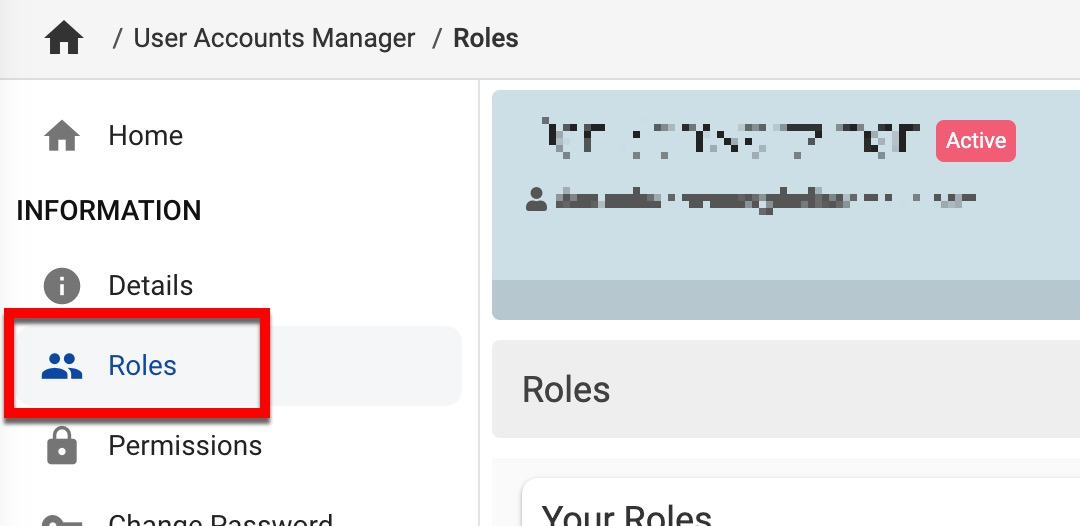This screenshot has height=526, width=1080.
Task: Go to Home from the sidebar label
Action: (x=146, y=136)
